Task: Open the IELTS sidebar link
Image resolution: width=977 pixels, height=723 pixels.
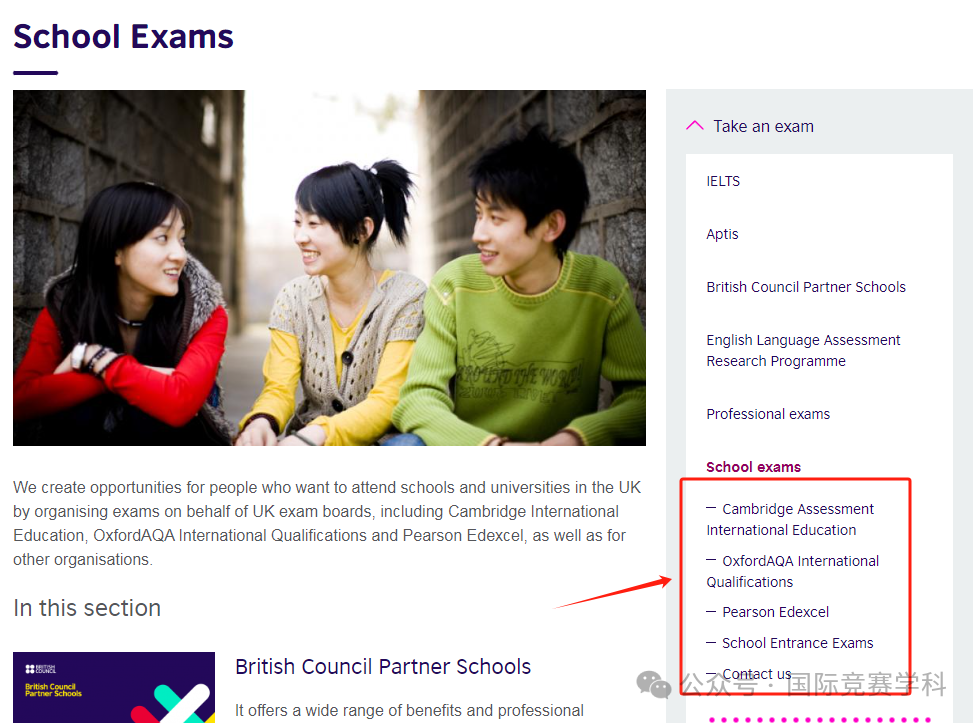Action: 723,181
